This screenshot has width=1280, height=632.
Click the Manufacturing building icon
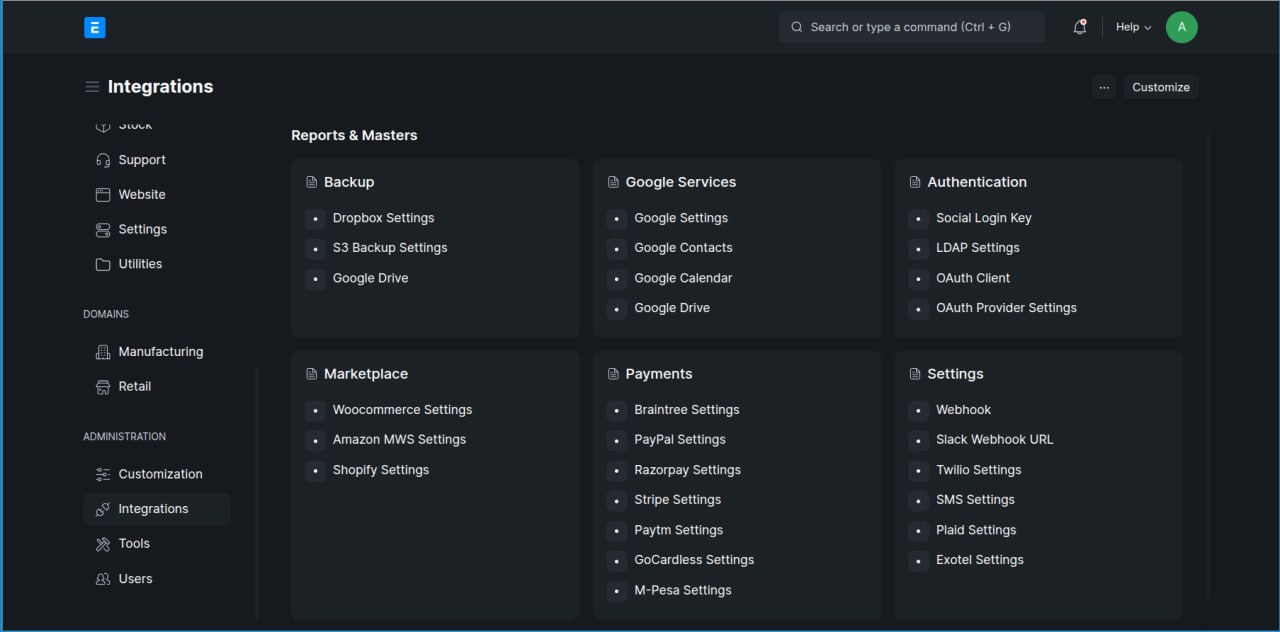click(103, 352)
